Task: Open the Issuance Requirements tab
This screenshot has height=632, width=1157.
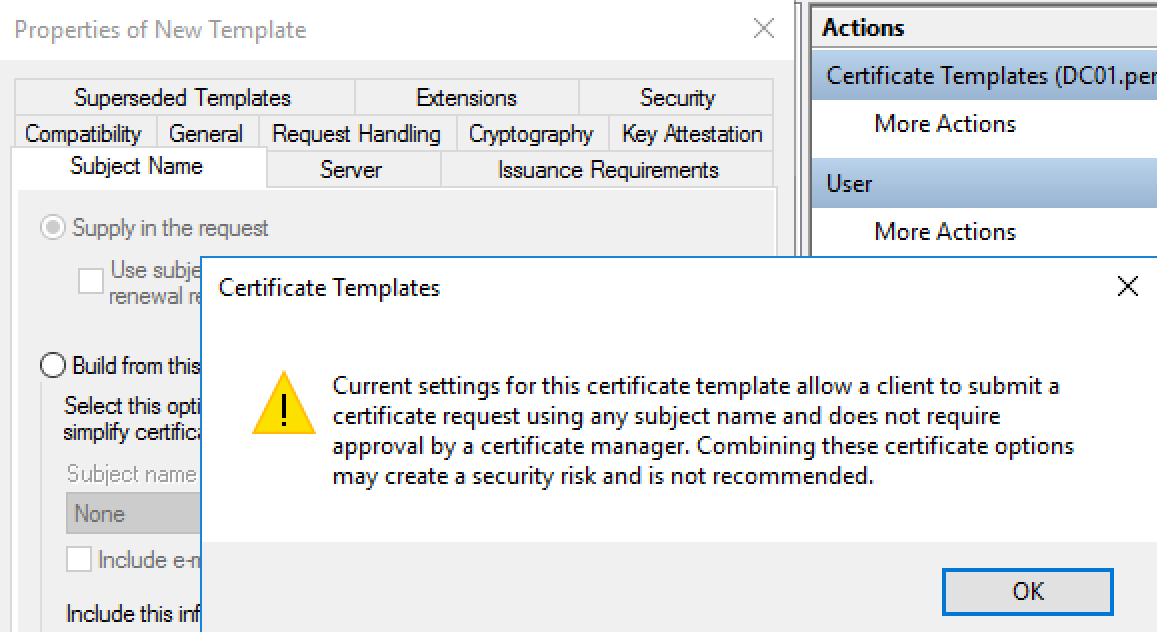Action: [x=608, y=170]
